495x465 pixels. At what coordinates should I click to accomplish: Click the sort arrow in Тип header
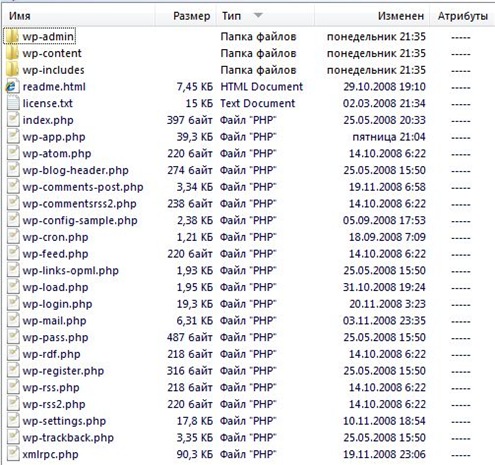point(258,15)
